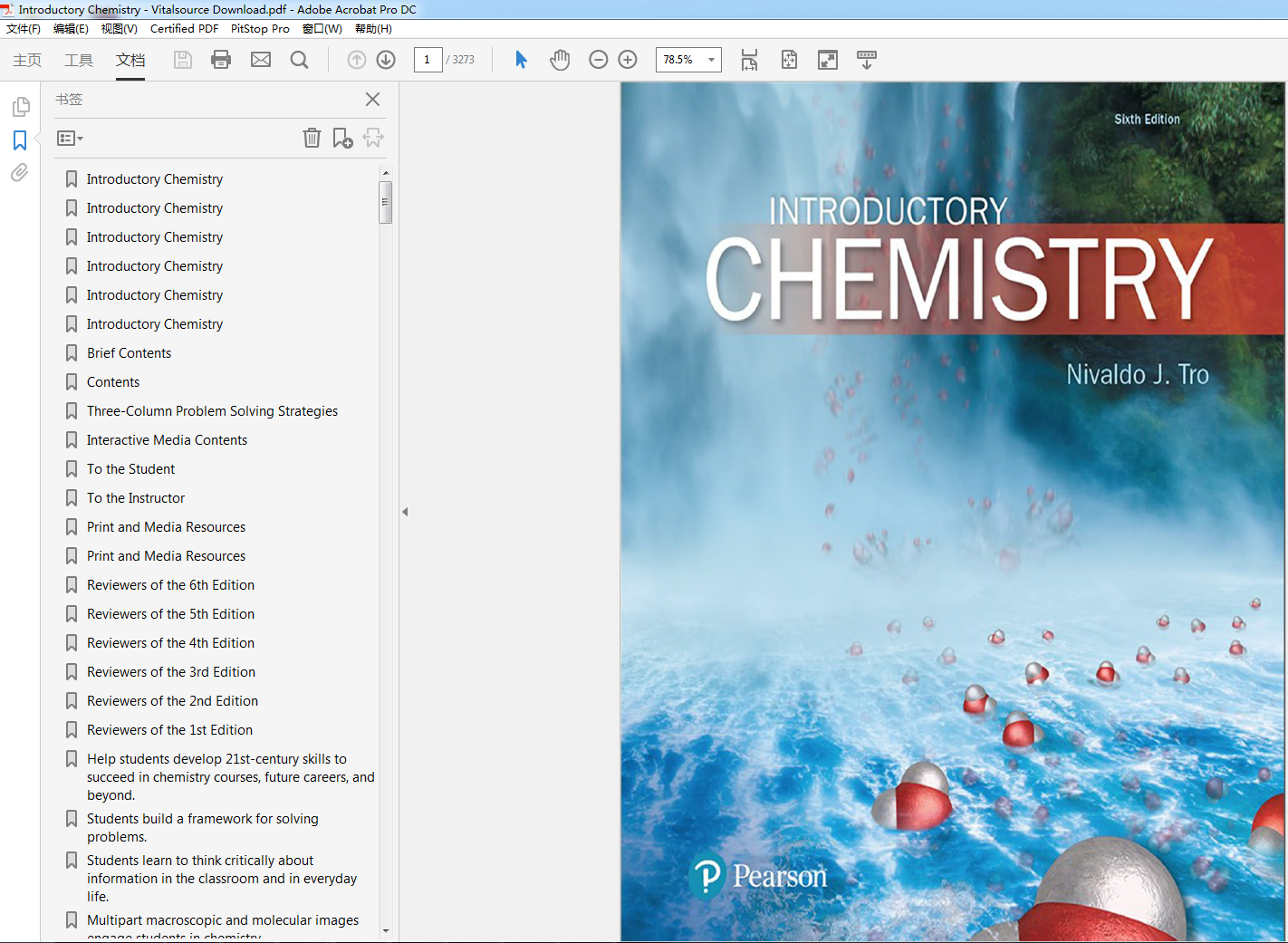
Task: Zoom out with minus icon
Action: point(598,60)
